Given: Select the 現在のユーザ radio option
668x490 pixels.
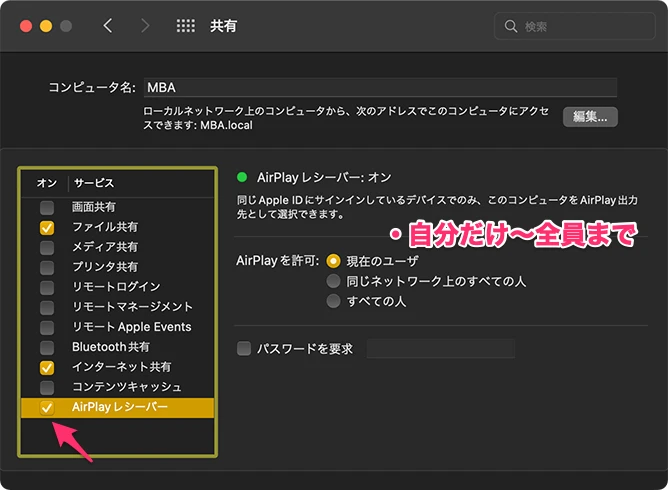Looking at the screenshot, I should [x=333, y=261].
